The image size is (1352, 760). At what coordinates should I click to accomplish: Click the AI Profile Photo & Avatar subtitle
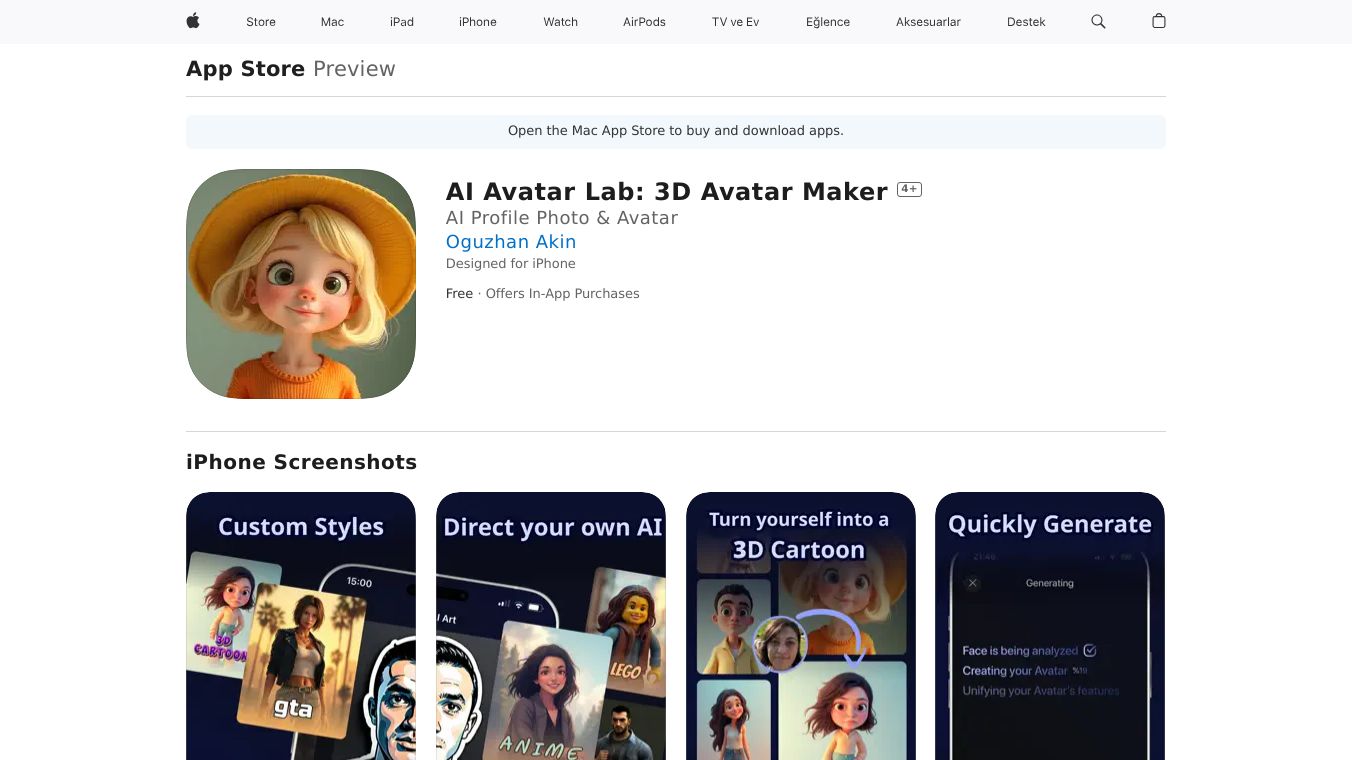point(562,218)
